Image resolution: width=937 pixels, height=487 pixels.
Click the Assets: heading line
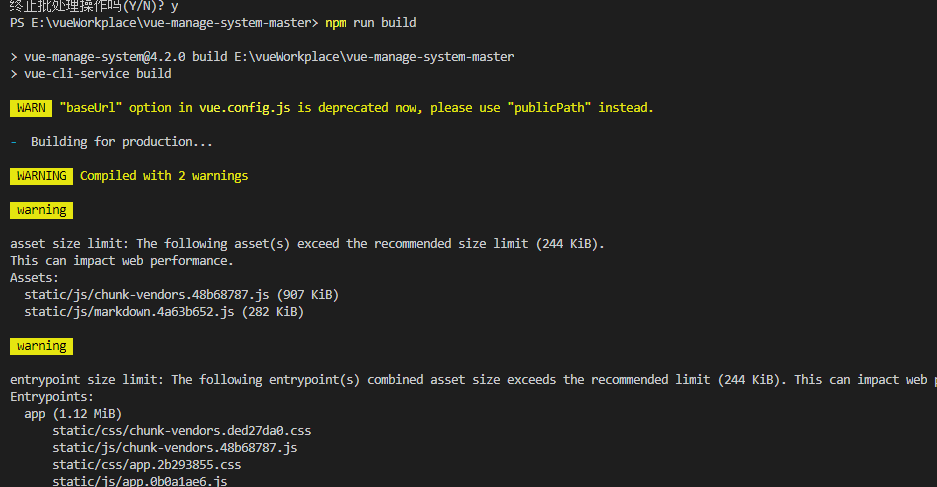point(35,278)
